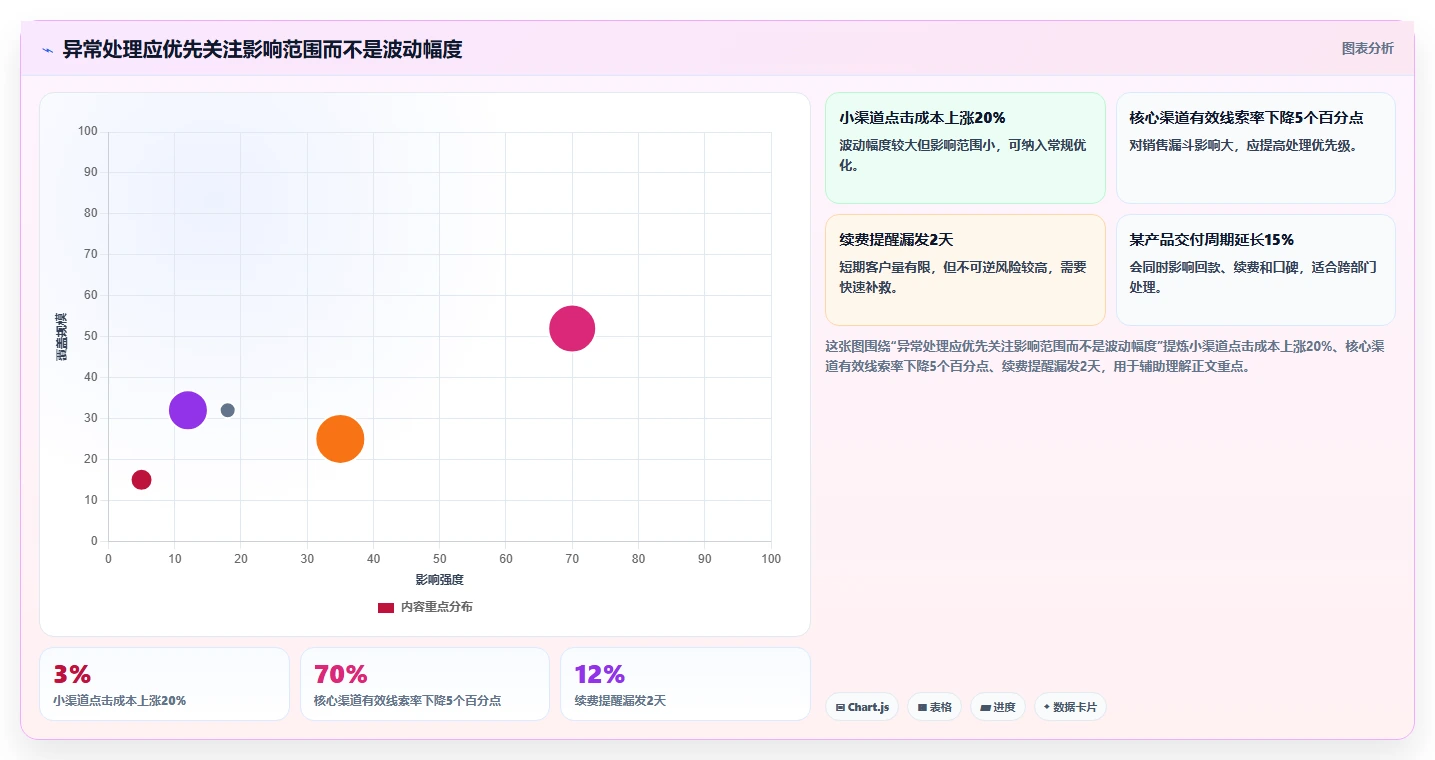Click the title 异常处理应优先关注影响范围而不是波动幅度

(x=262, y=49)
